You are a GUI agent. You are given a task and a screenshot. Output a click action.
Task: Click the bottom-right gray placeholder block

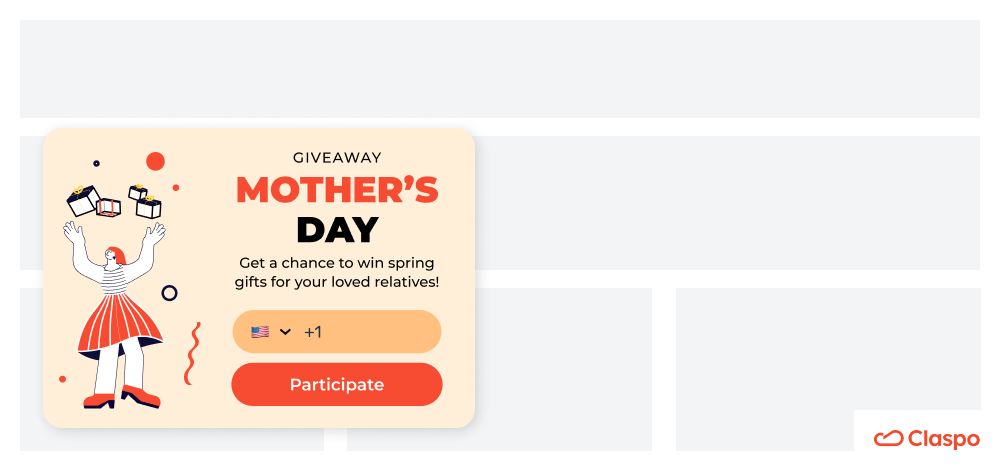point(828,369)
